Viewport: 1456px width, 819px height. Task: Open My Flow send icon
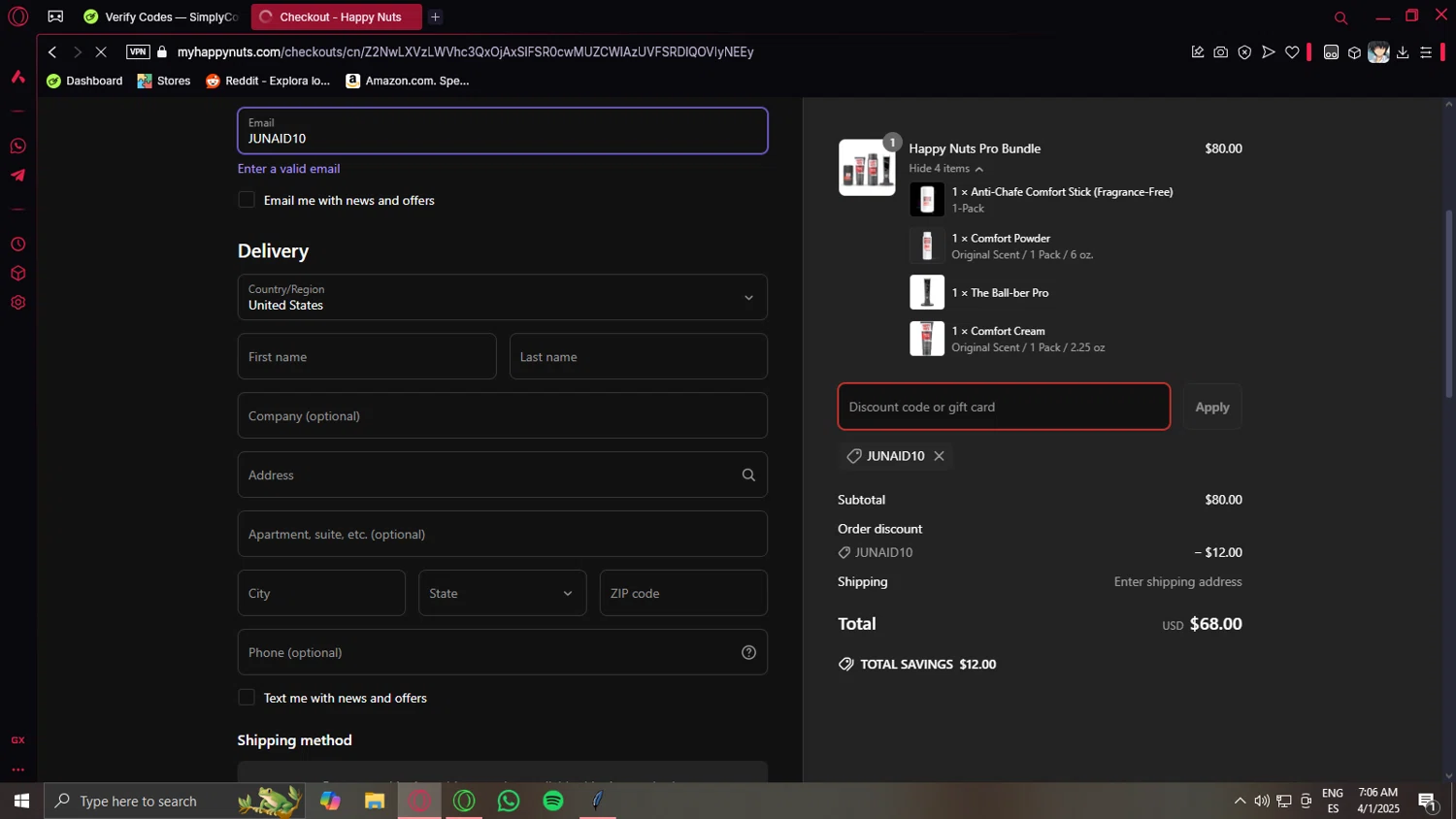[1268, 52]
